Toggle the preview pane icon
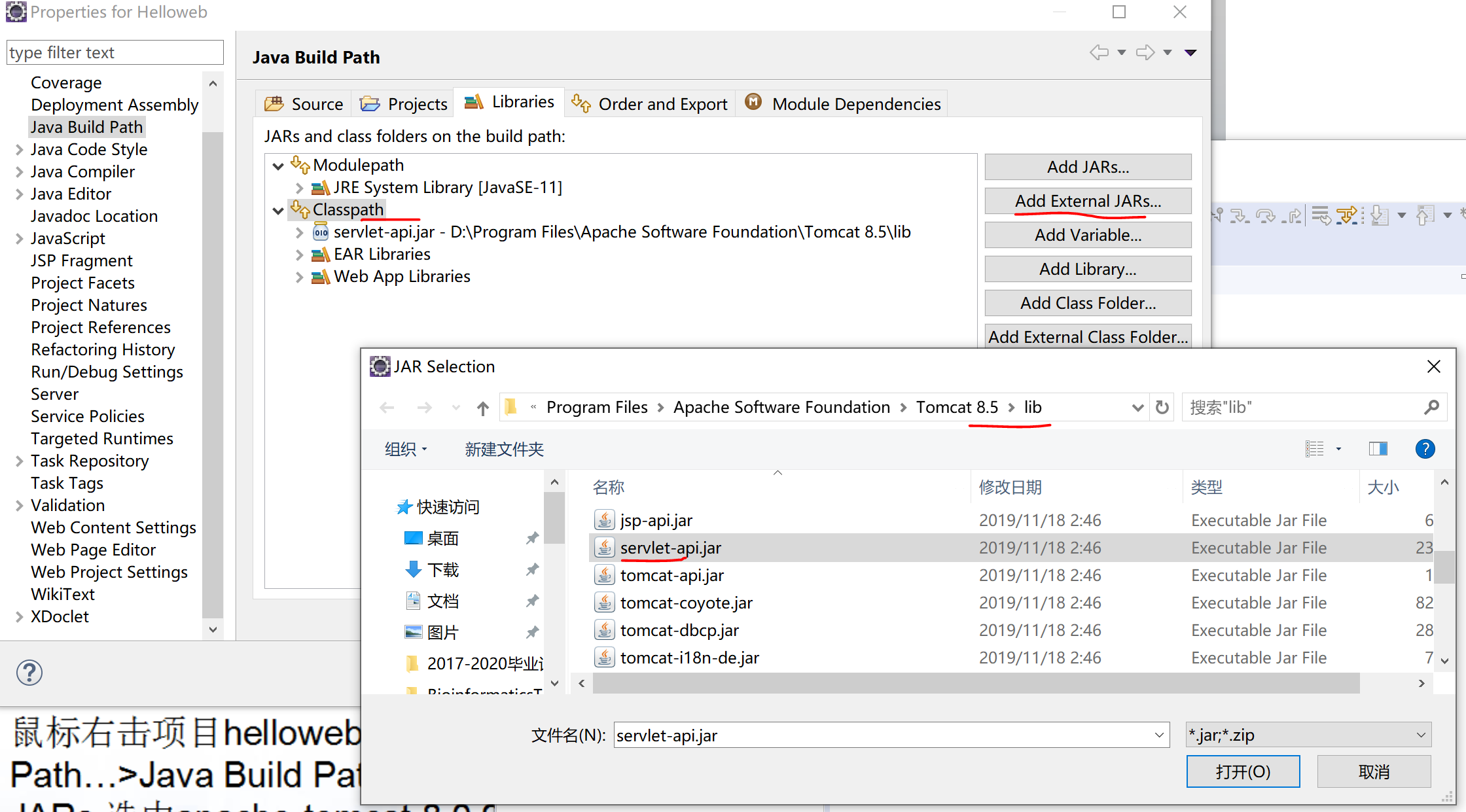 click(1378, 449)
